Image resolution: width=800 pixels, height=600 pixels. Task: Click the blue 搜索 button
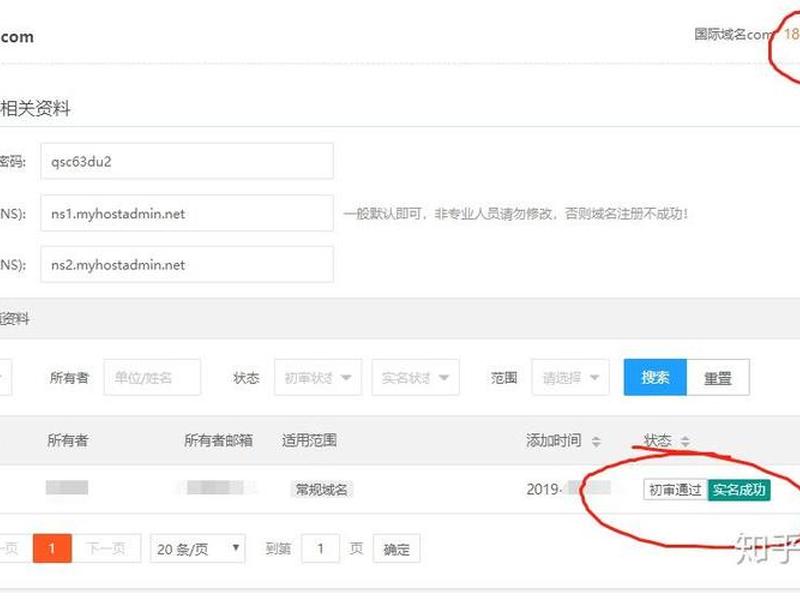[x=655, y=378]
